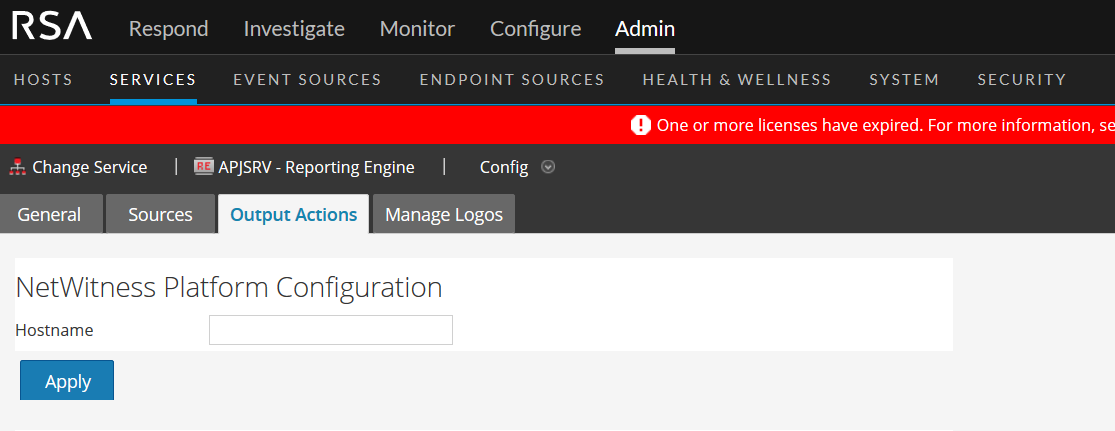Switch to the Hosts submenu

coord(43,80)
